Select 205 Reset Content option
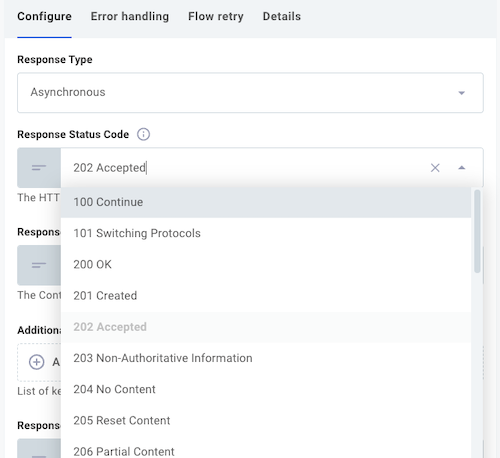Image resolution: width=500 pixels, height=458 pixels. pos(266,421)
